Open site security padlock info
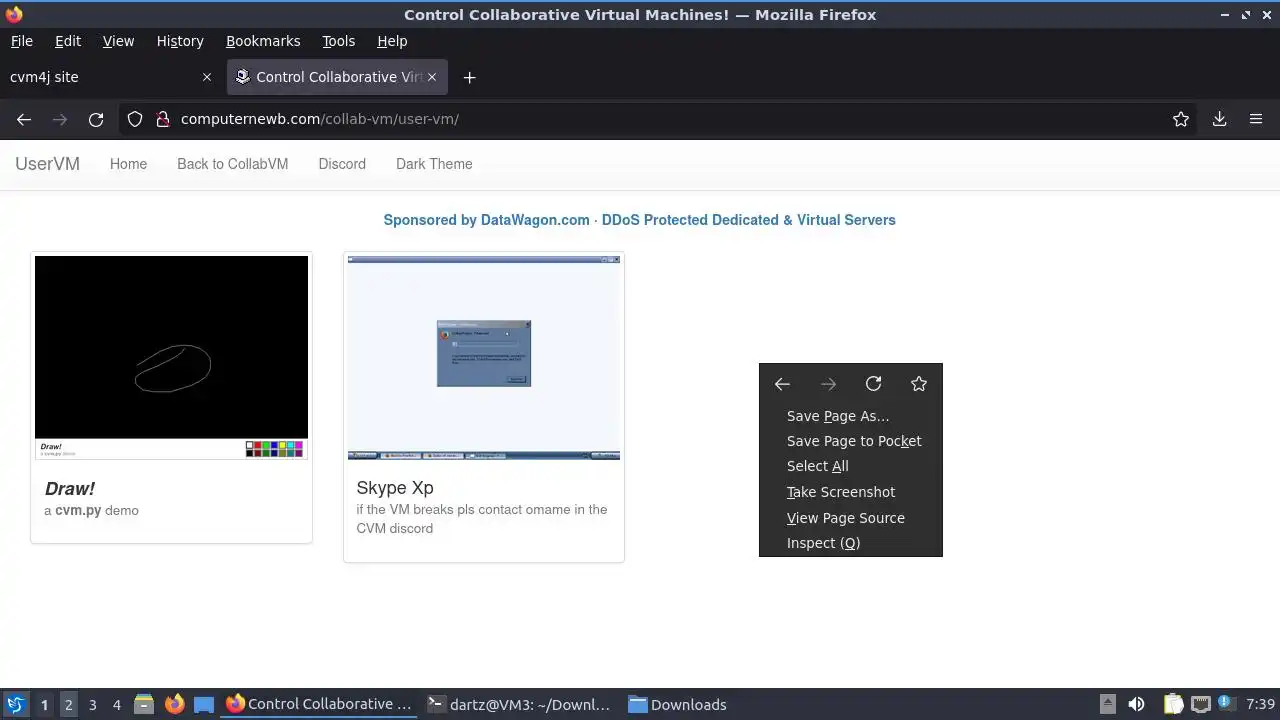Image resolution: width=1280 pixels, height=720 pixels. (x=163, y=119)
